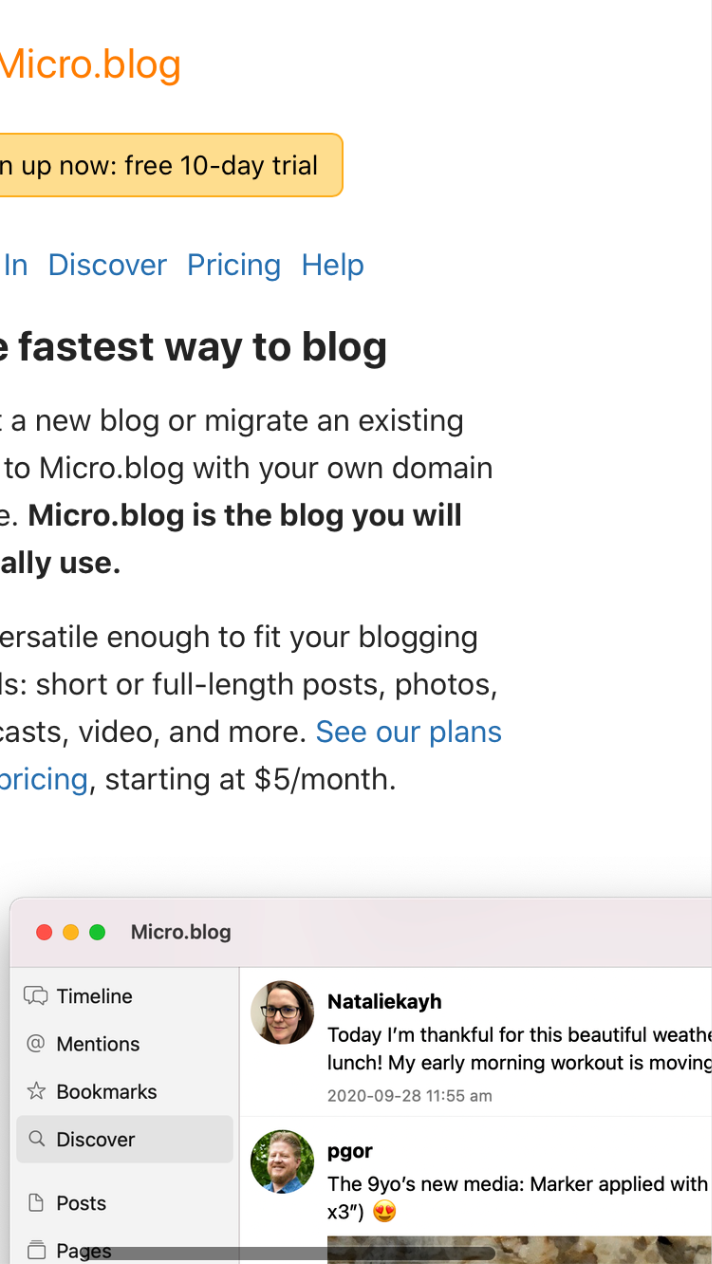Click the orange Micro.blog logo
Image resolution: width=712 pixels, height=1264 pixels.
click(x=90, y=64)
